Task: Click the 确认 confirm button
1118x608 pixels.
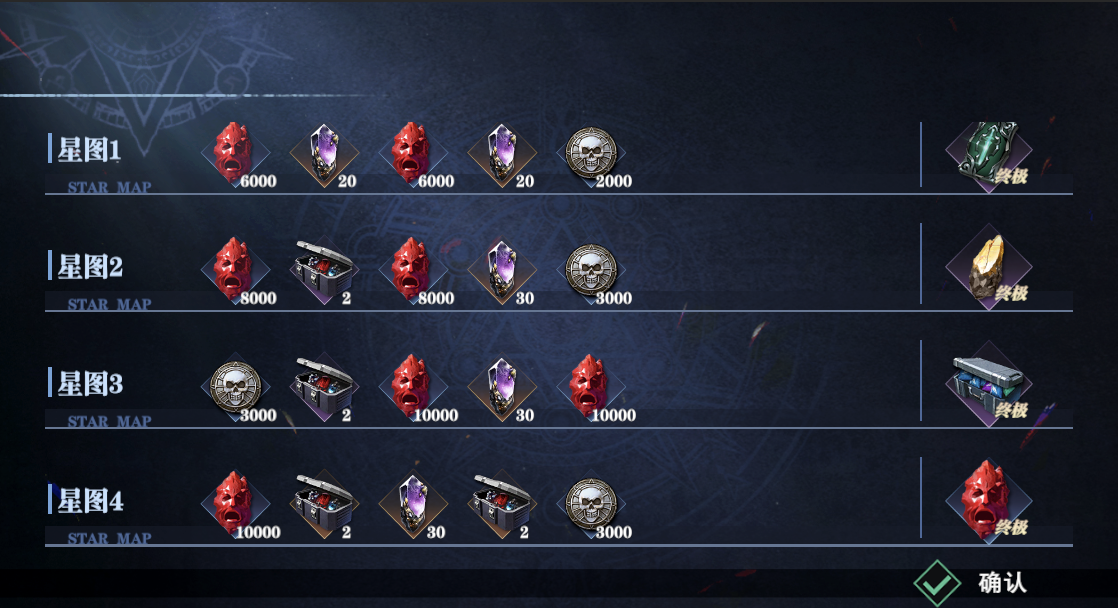Action: [1002, 582]
